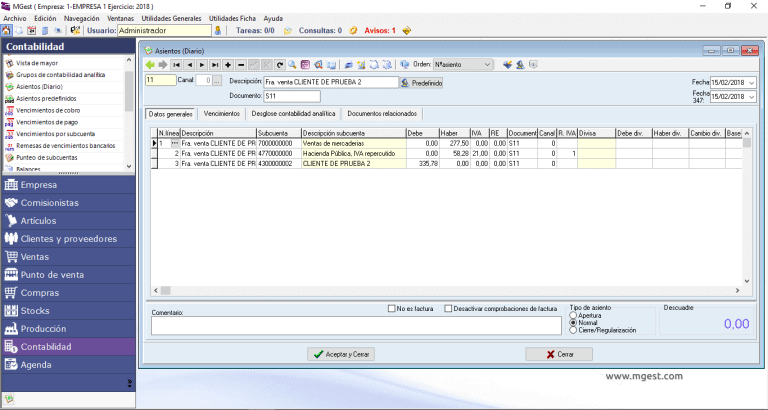Viewport: 768px width, 410px height.
Task: Open Vista de mayor in Contabilidad list
Action: (37, 63)
